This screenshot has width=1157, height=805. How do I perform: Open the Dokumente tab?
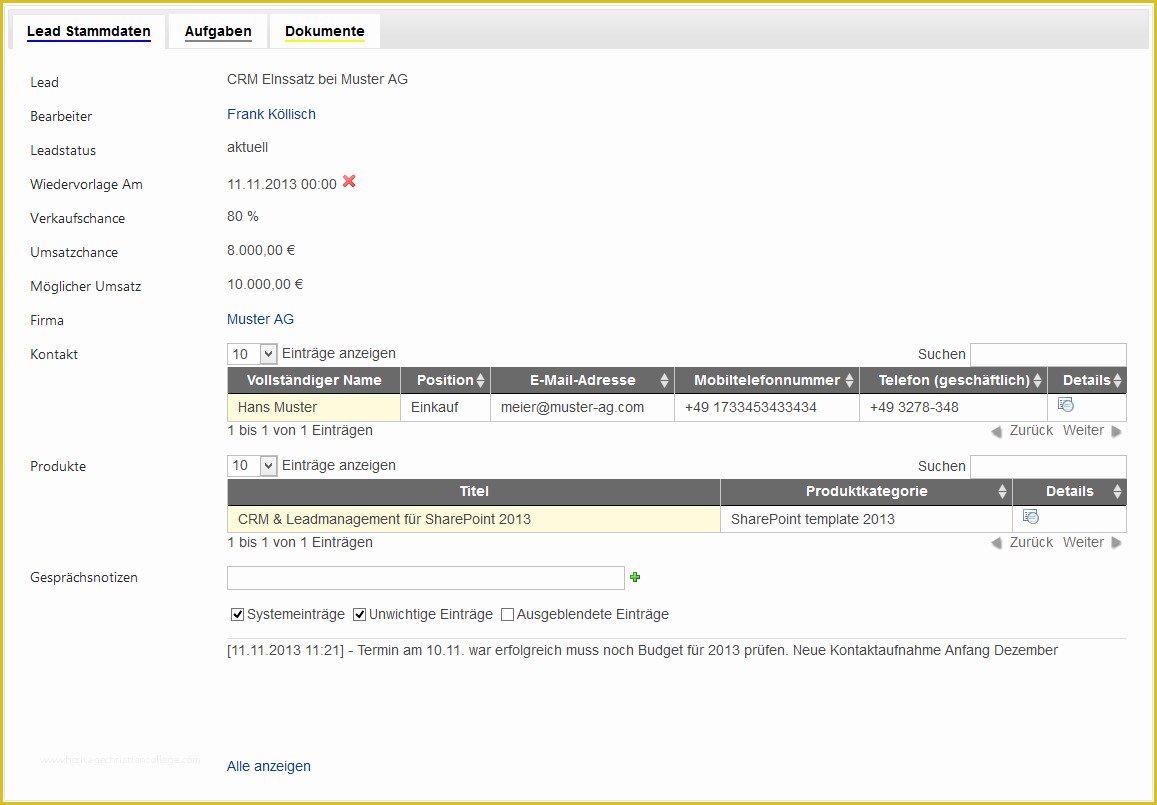pos(325,31)
